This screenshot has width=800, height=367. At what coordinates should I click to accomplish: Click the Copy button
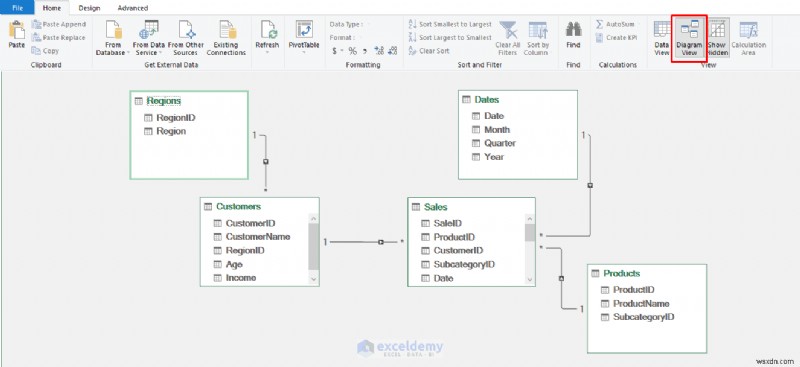[x=45, y=51]
